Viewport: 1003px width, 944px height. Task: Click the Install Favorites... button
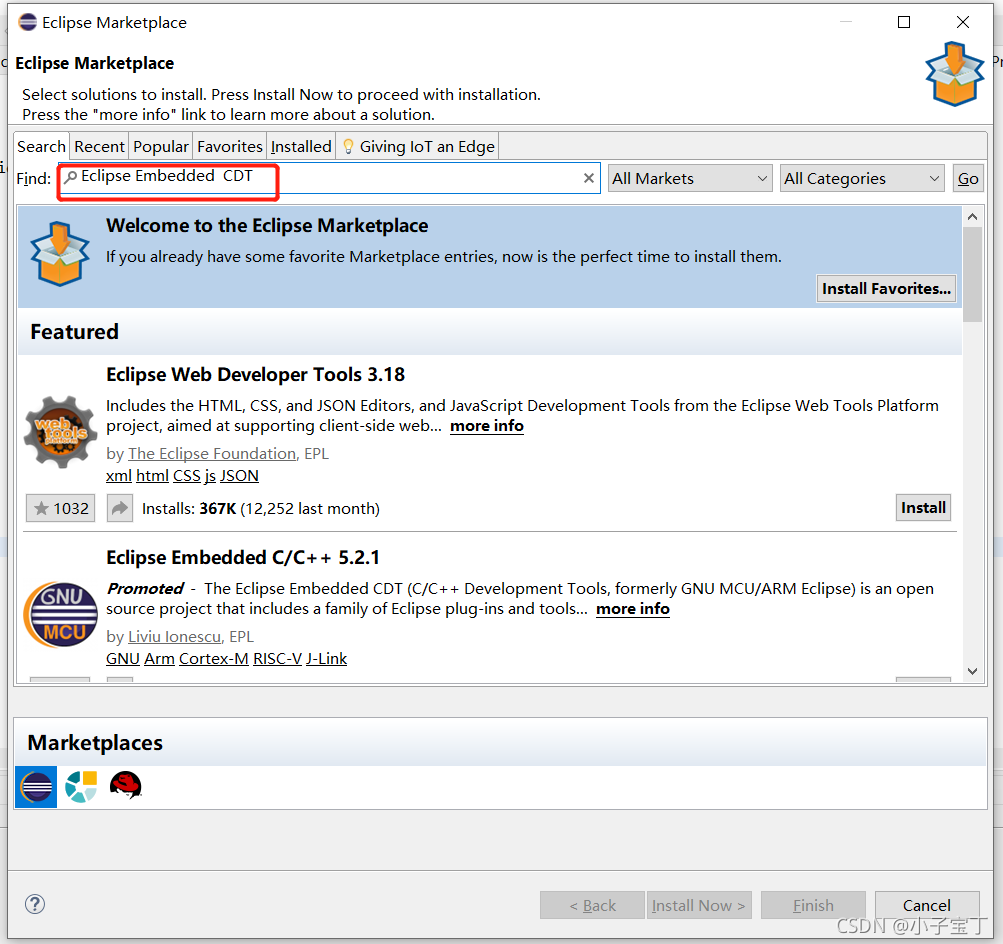886,288
